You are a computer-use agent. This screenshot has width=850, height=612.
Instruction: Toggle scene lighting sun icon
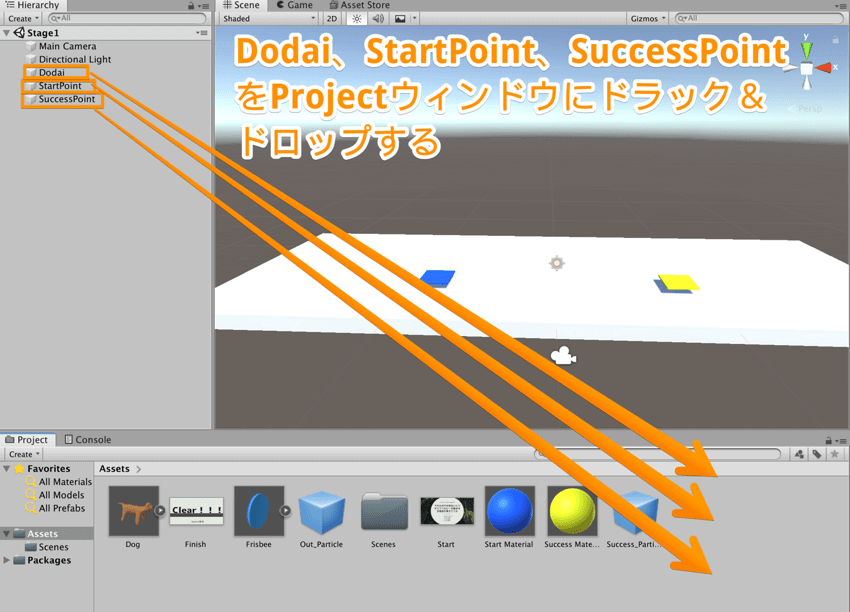[x=356, y=18]
